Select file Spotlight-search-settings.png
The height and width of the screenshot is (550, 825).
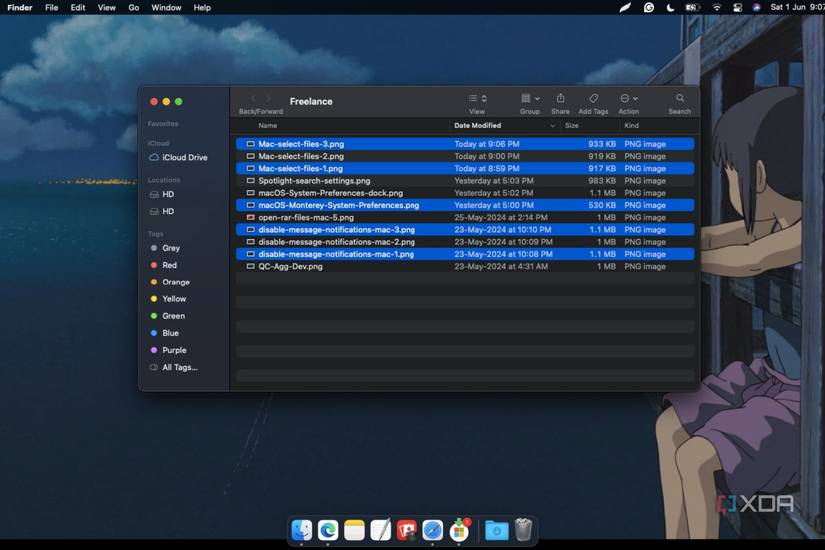tap(465, 181)
